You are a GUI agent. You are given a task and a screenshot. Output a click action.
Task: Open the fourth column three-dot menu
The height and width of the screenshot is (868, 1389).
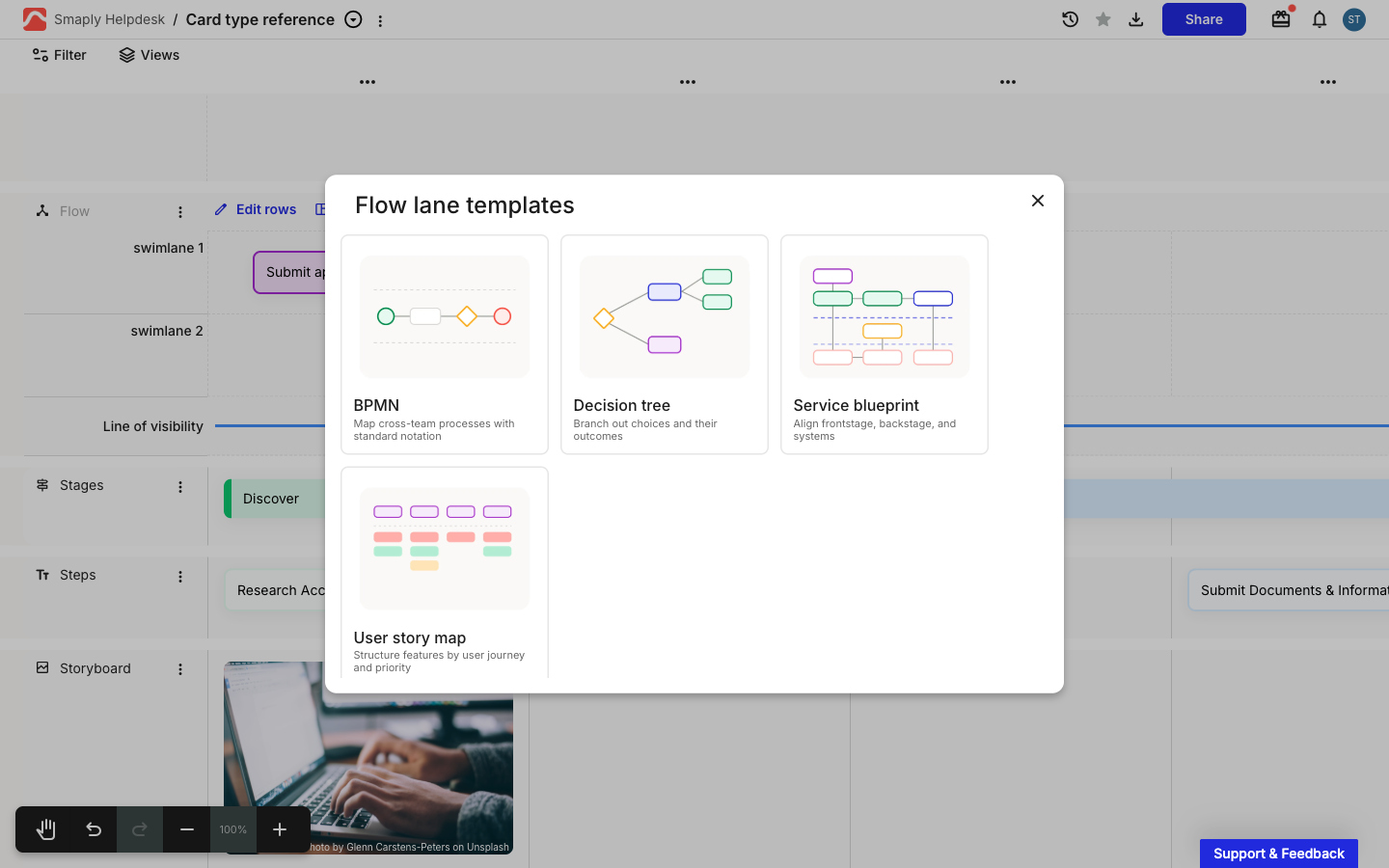tap(1328, 82)
